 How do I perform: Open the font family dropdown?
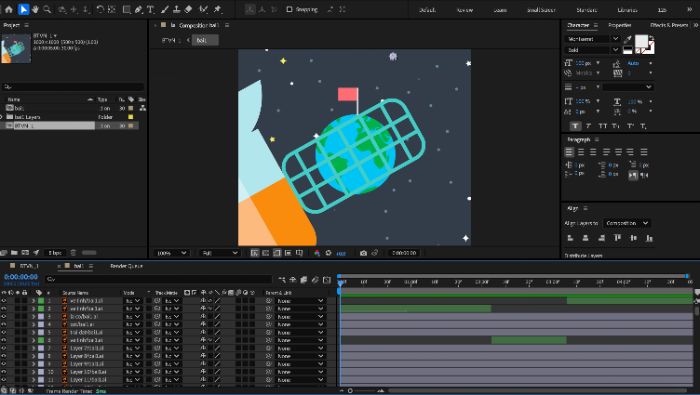coord(592,39)
